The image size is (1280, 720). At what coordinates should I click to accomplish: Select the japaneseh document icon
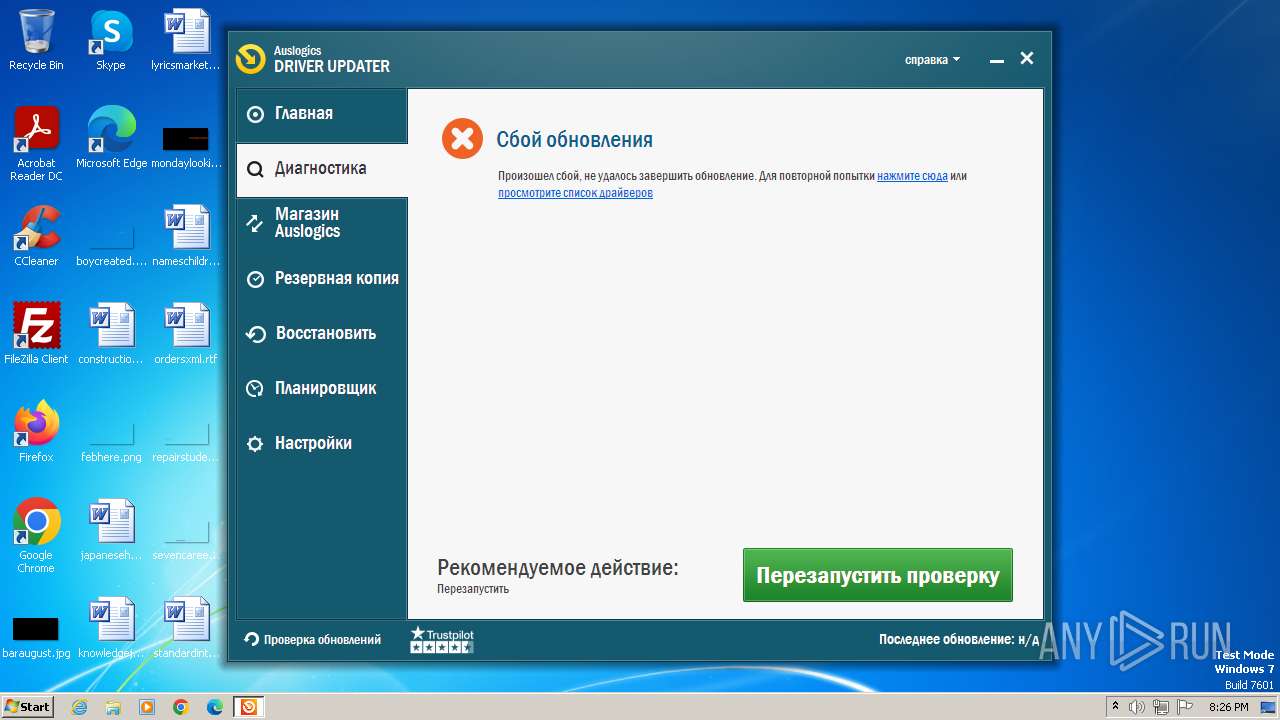coord(111,530)
